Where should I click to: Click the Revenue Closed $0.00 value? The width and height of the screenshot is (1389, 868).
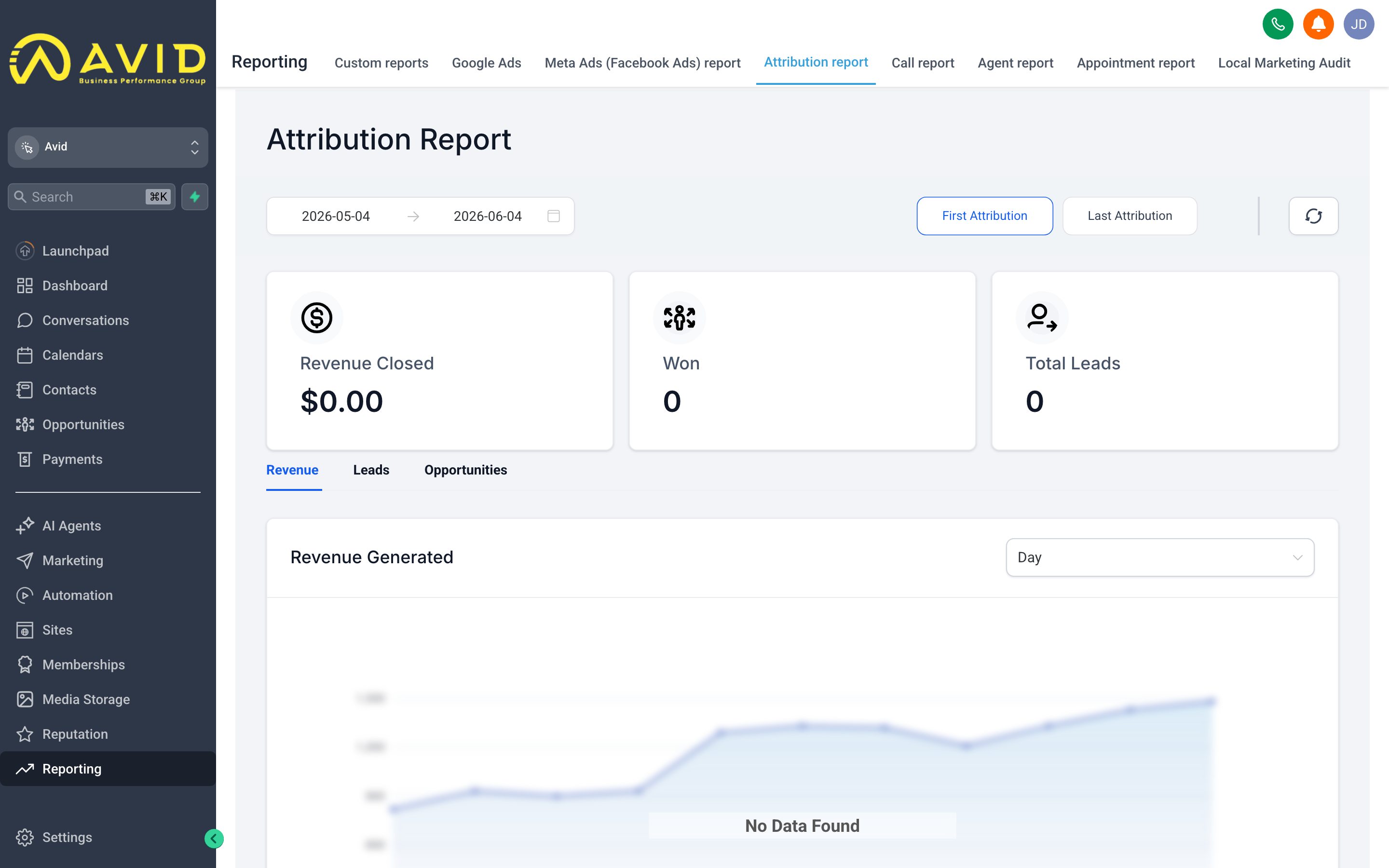pyautogui.click(x=341, y=401)
